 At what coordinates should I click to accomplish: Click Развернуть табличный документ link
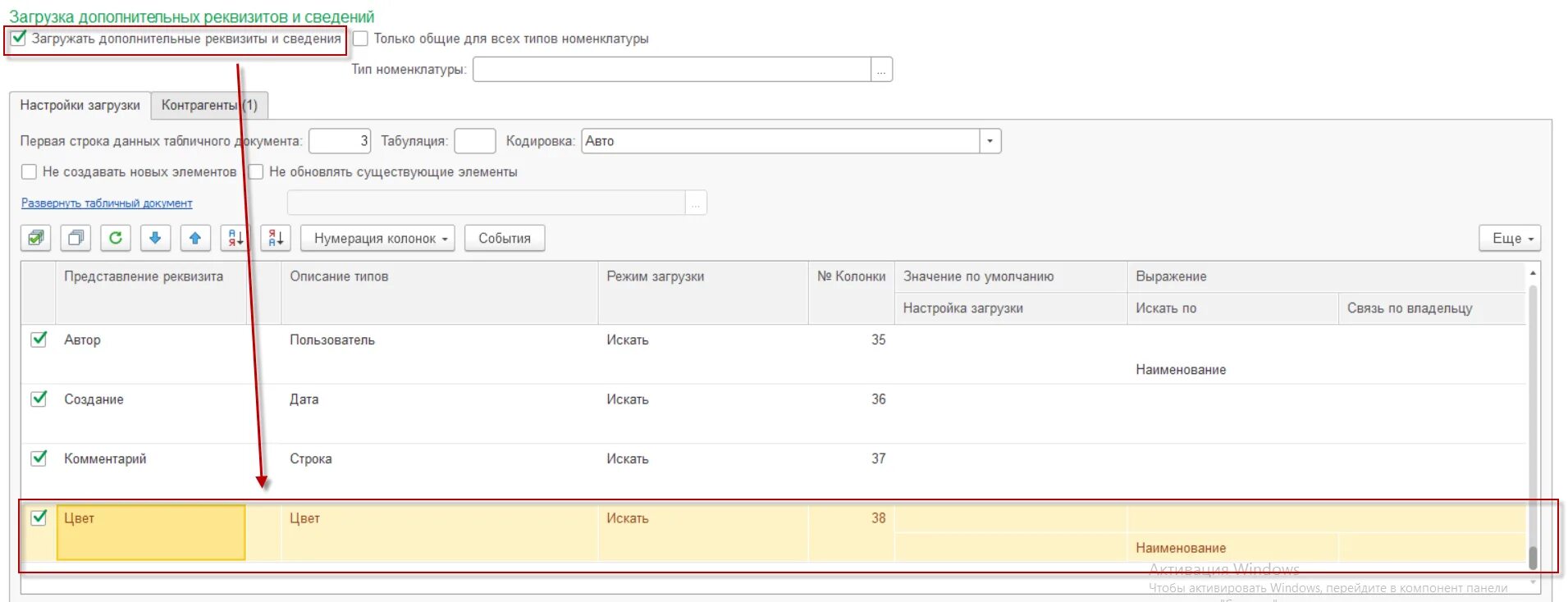point(107,203)
